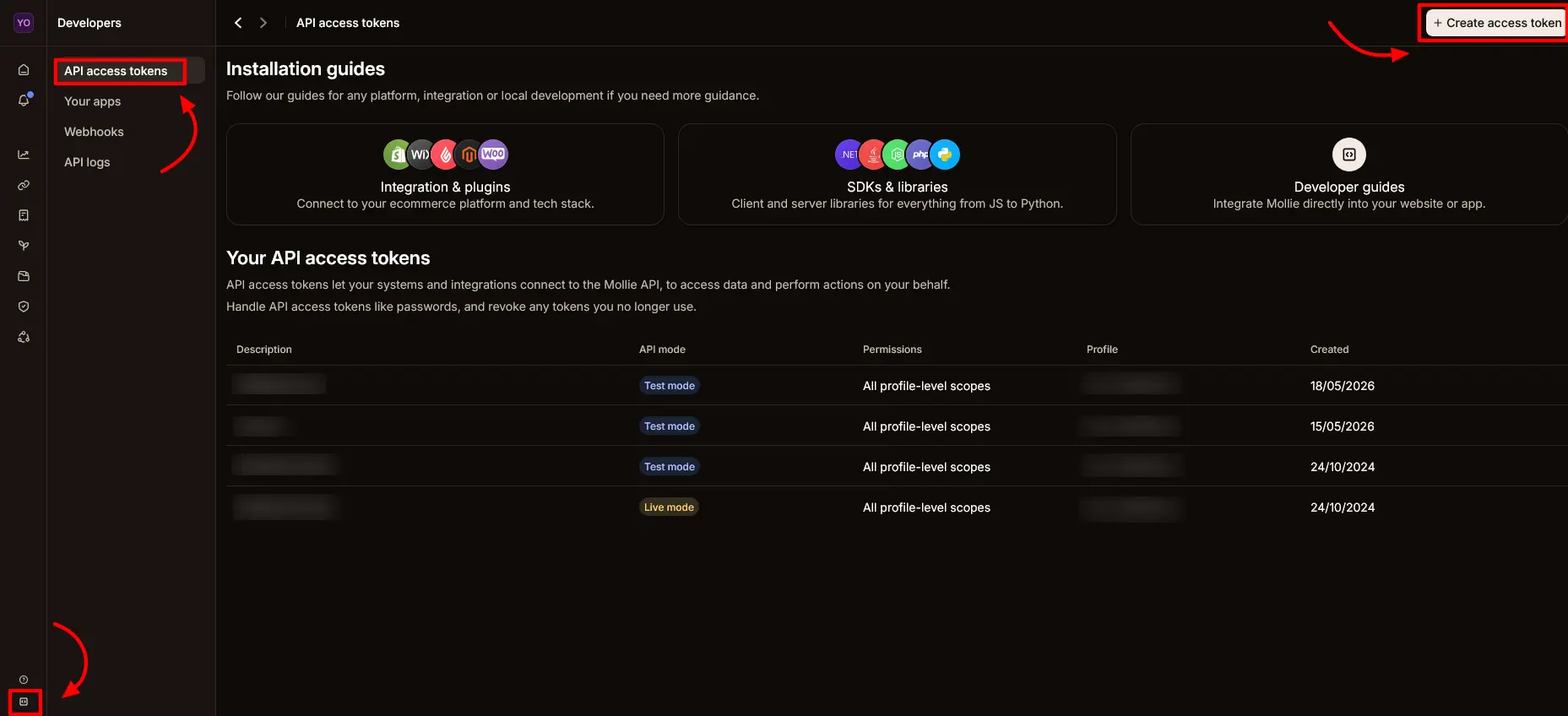Click the Create access token button

click(x=1496, y=23)
